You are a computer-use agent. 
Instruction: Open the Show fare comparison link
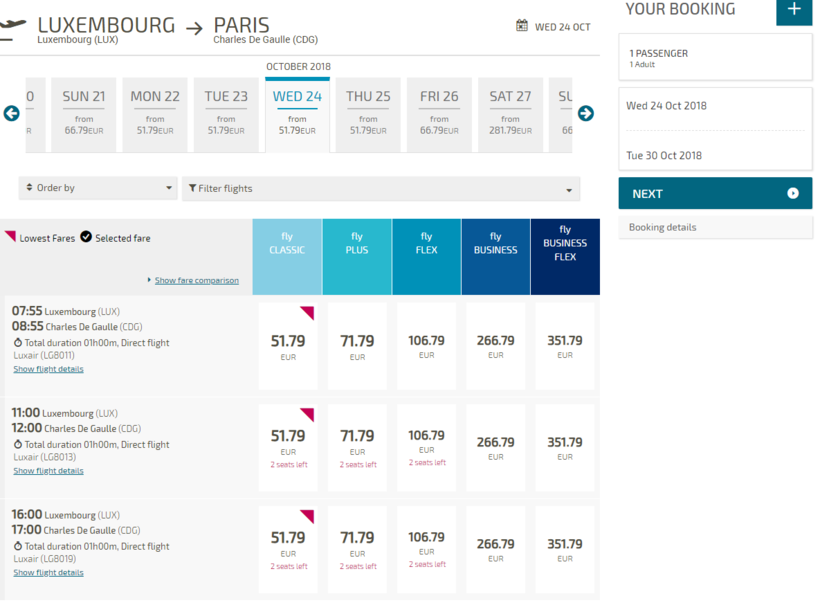pos(196,280)
